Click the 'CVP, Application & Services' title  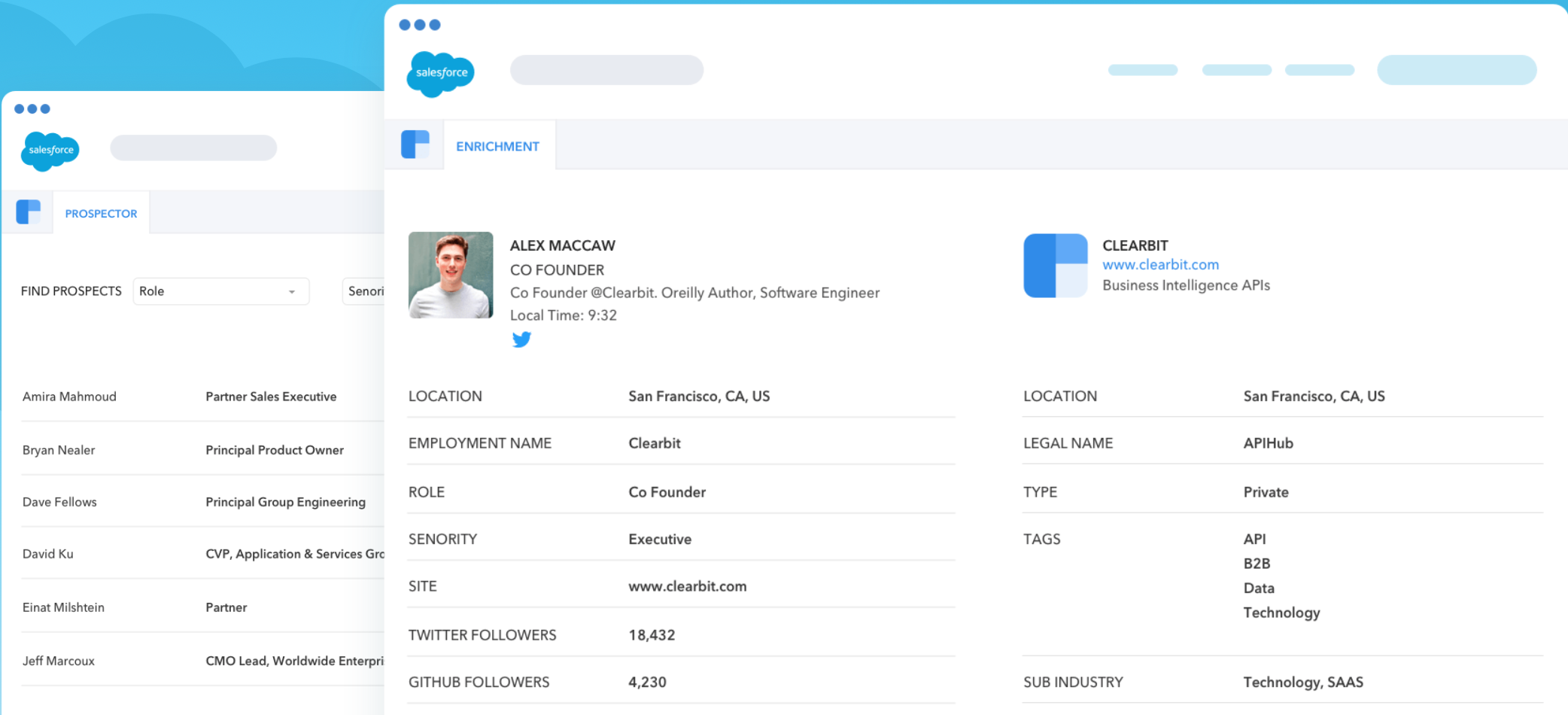[x=295, y=554]
